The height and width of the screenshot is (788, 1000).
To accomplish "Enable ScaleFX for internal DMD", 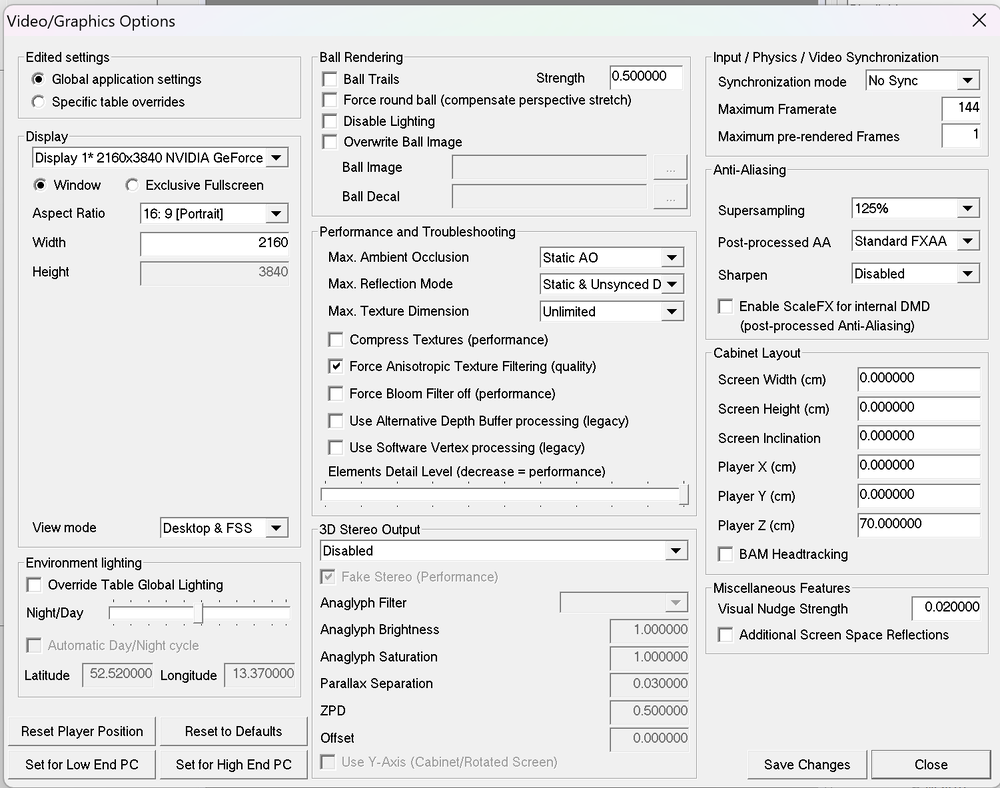I will [x=725, y=306].
